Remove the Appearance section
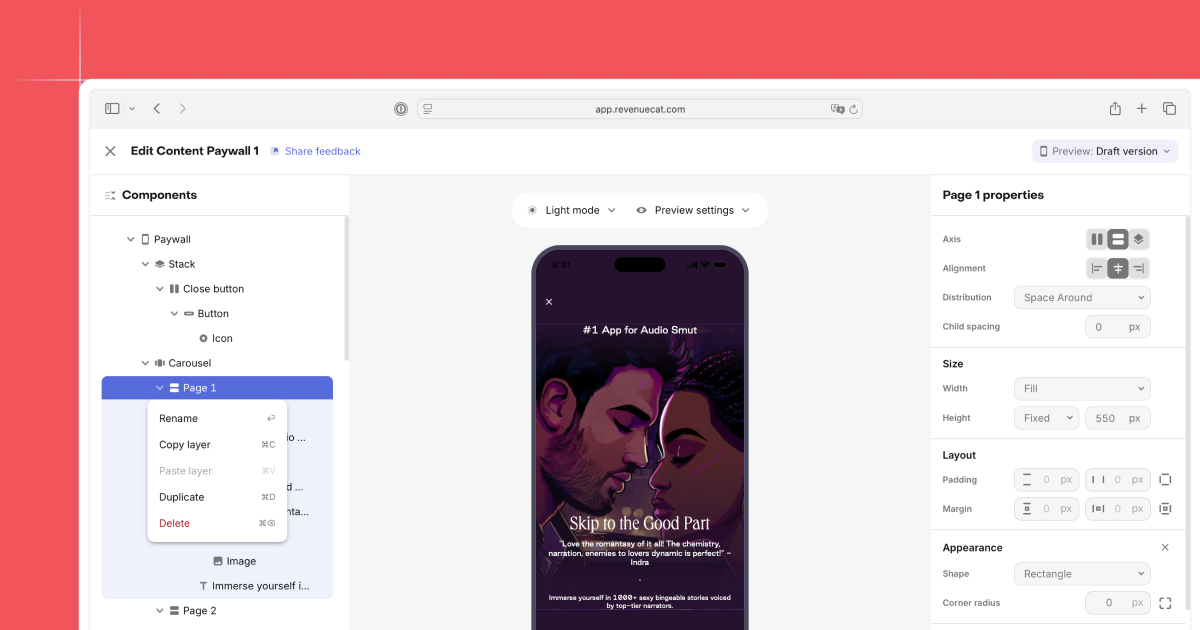 pyautogui.click(x=1165, y=547)
